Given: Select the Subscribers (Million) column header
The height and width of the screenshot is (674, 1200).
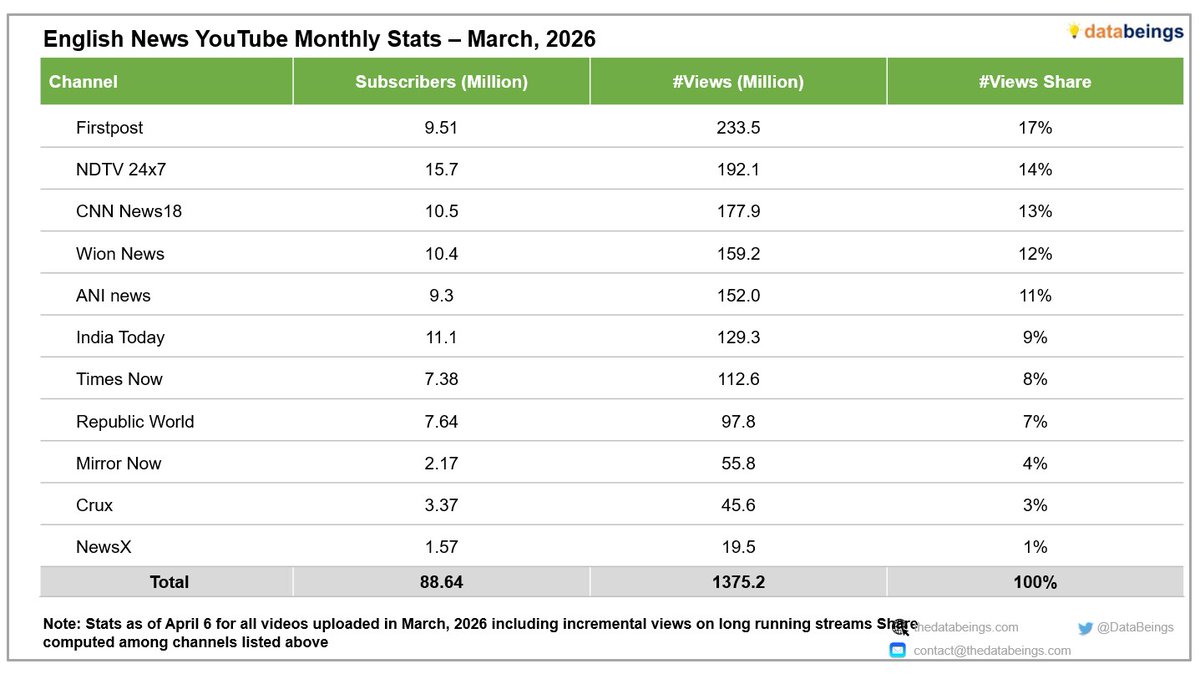Looking at the screenshot, I should point(441,82).
